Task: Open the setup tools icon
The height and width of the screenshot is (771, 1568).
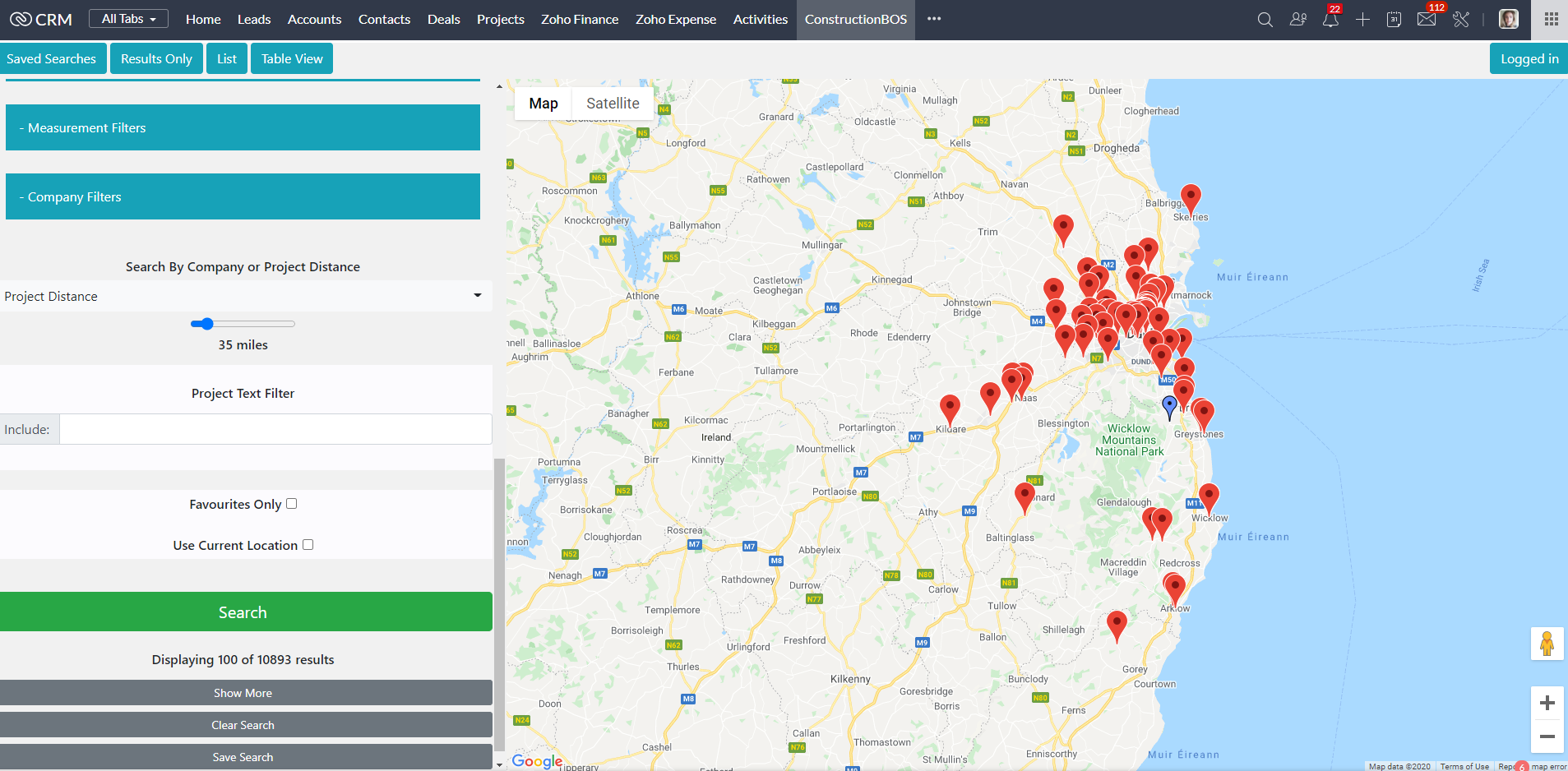Action: pos(1461,20)
